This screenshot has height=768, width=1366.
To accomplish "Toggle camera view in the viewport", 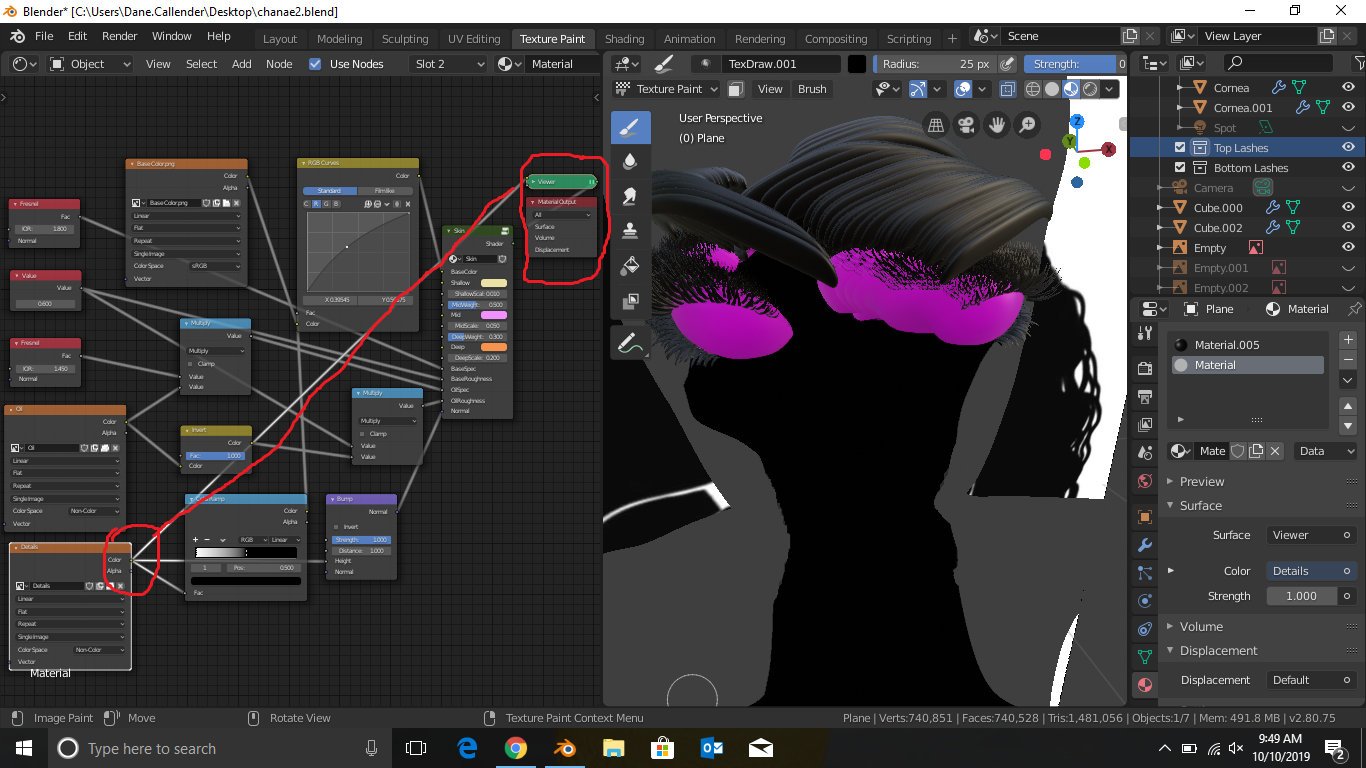I will 966,125.
